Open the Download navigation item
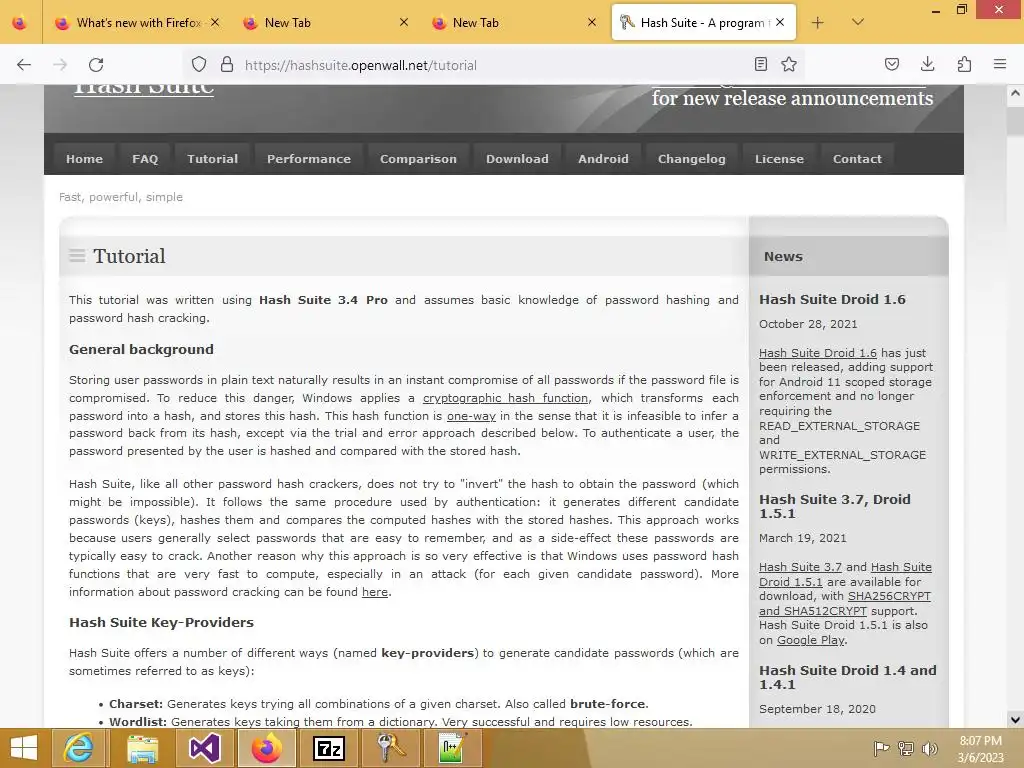 (517, 159)
